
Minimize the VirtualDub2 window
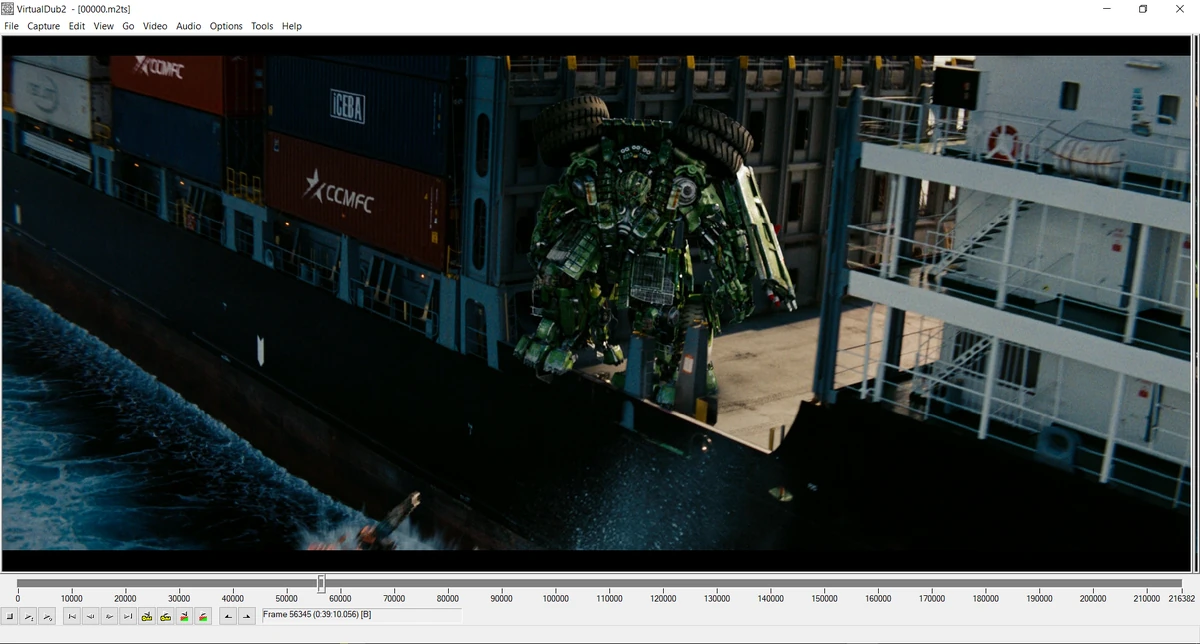tap(1107, 9)
